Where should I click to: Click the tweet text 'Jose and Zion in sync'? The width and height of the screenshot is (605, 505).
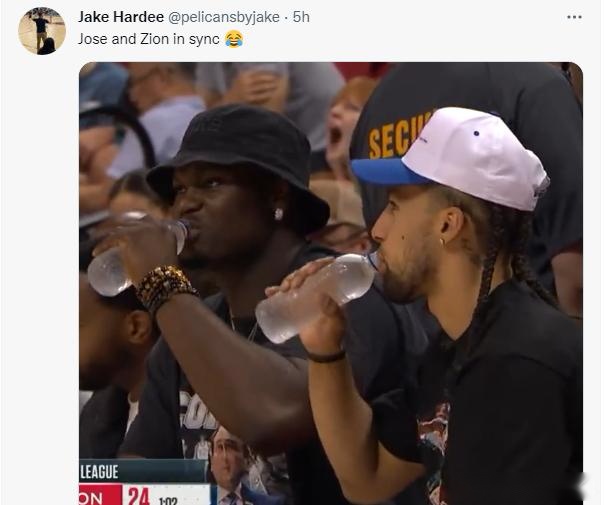(149, 39)
